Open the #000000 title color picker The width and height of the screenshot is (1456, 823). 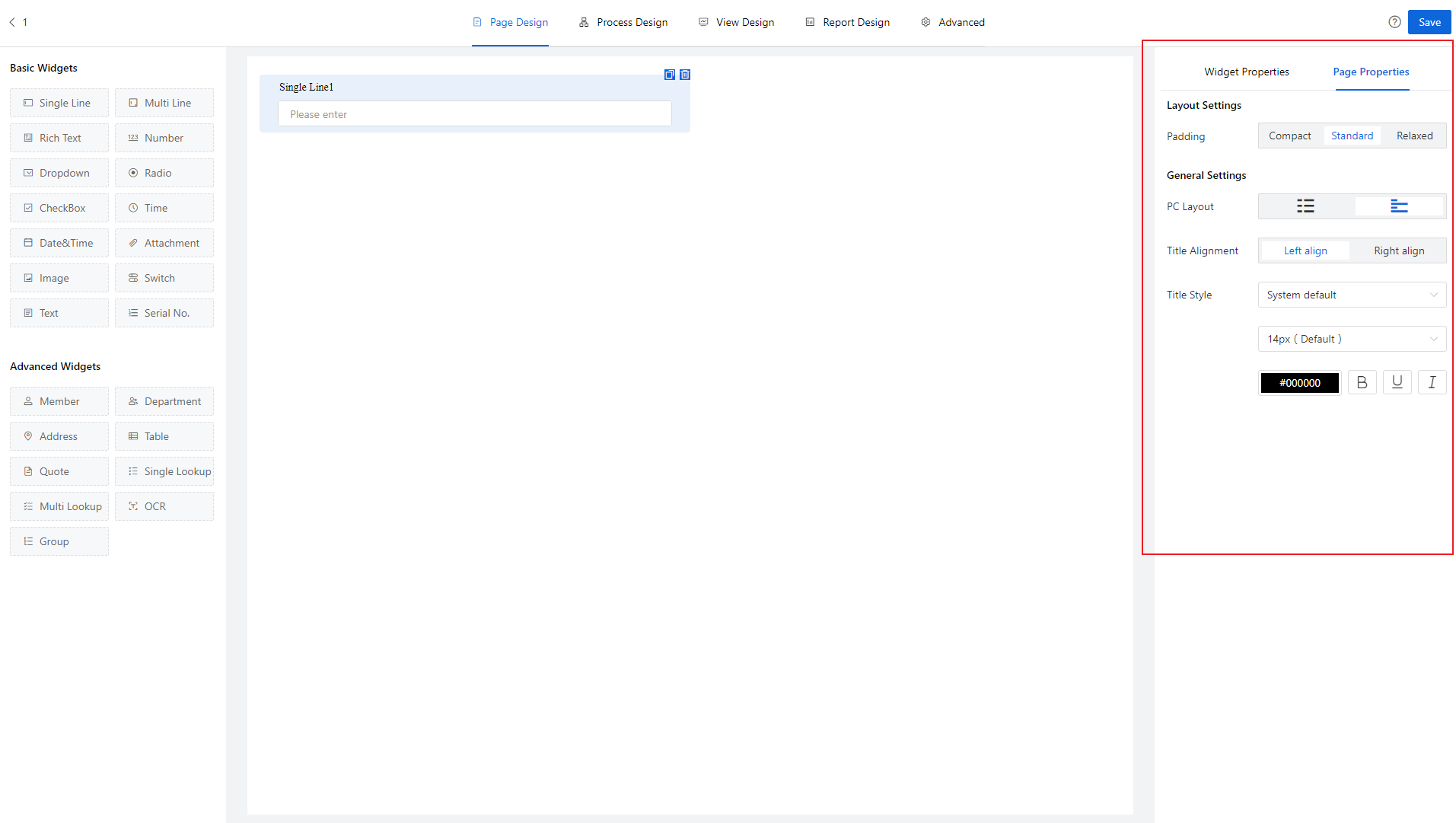tap(1299, 382)
